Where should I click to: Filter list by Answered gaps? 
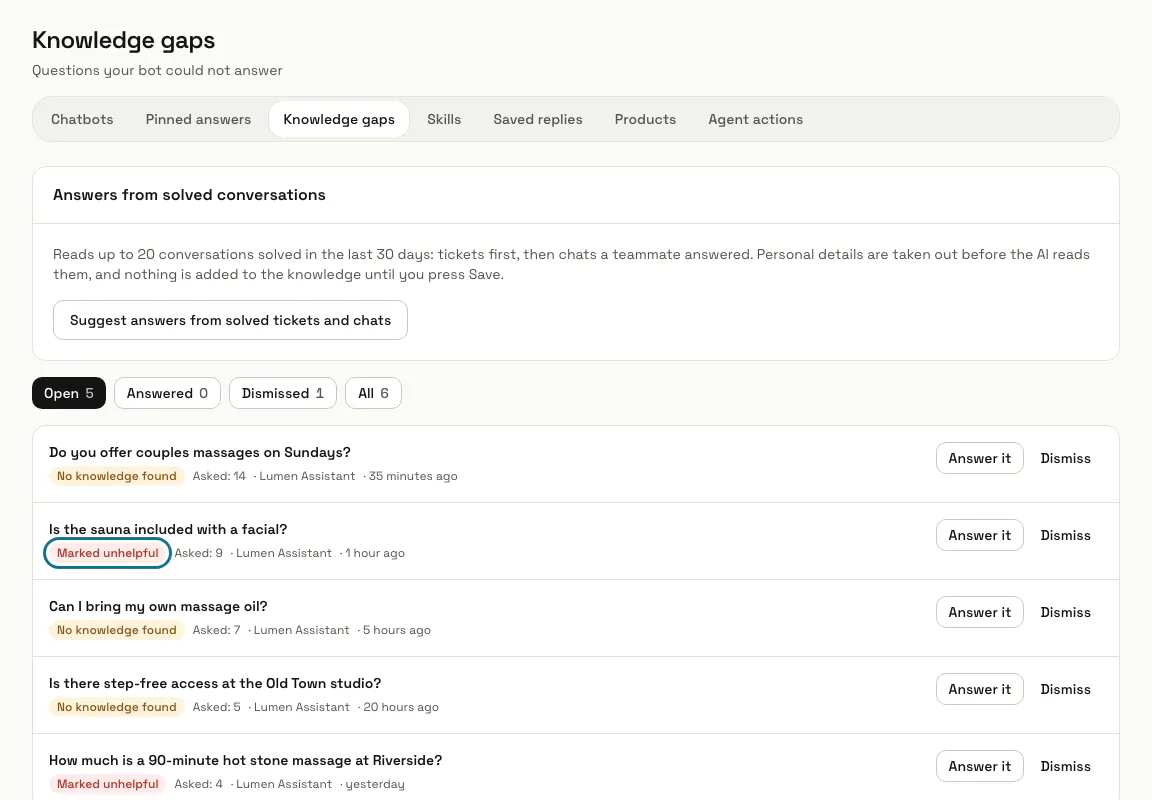(168, 393)
